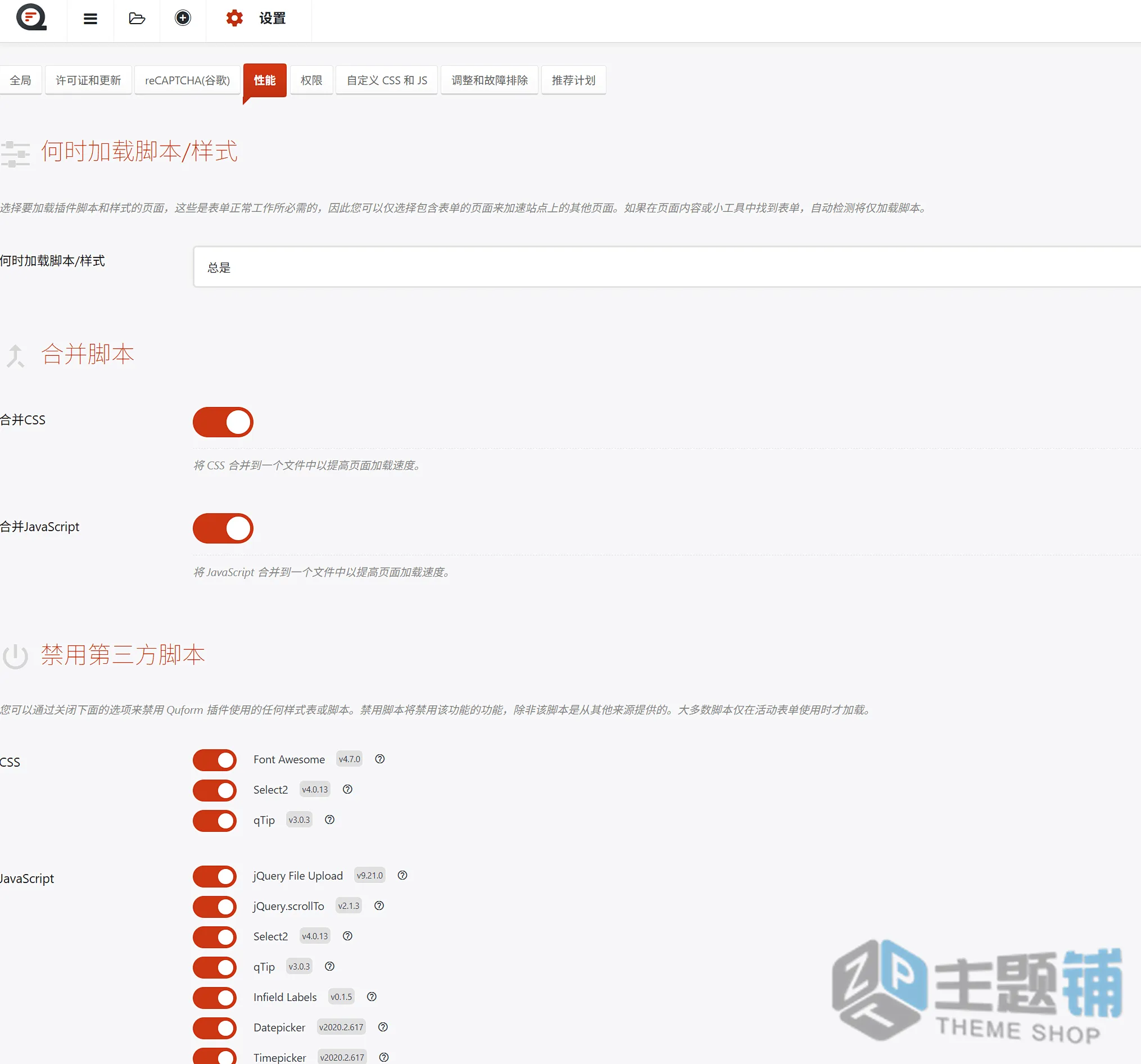Open the 调整和故障排除 tab
Screen dimensions: 1141x1064
point(490,80)
